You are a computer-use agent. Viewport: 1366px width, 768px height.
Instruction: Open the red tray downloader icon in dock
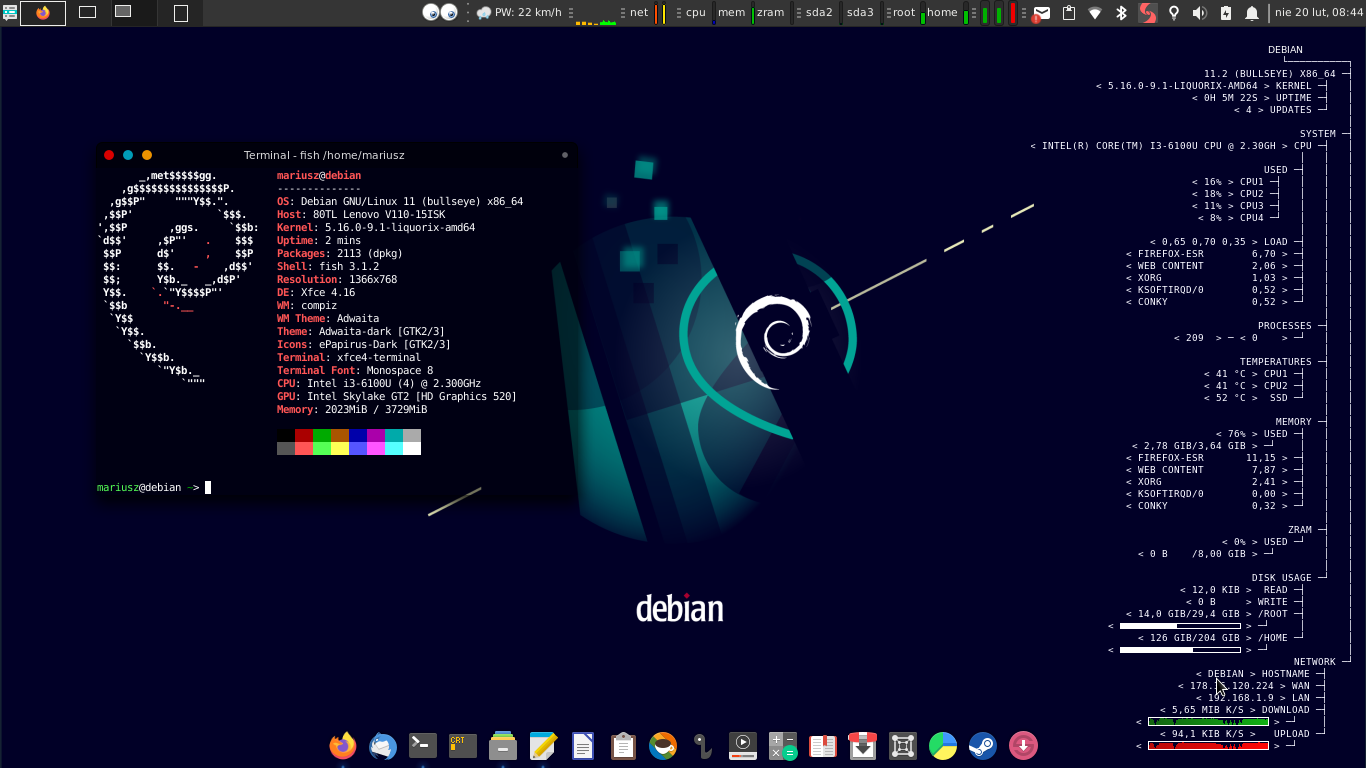(x=863, y=745)
